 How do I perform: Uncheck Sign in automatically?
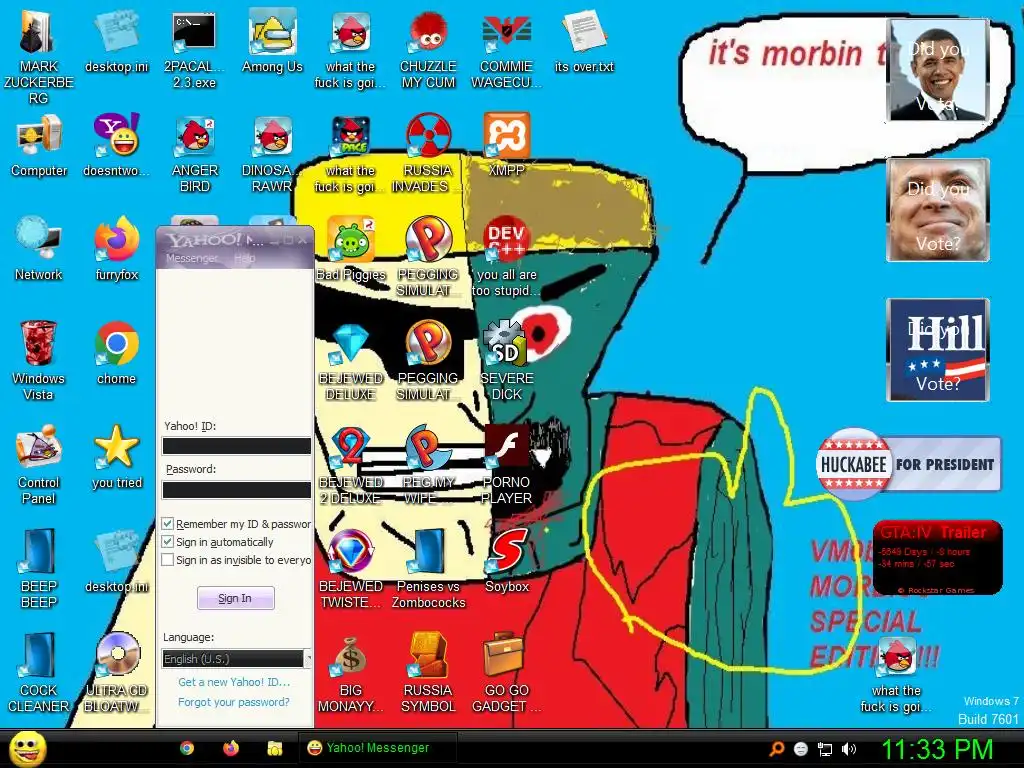point(168,542)
